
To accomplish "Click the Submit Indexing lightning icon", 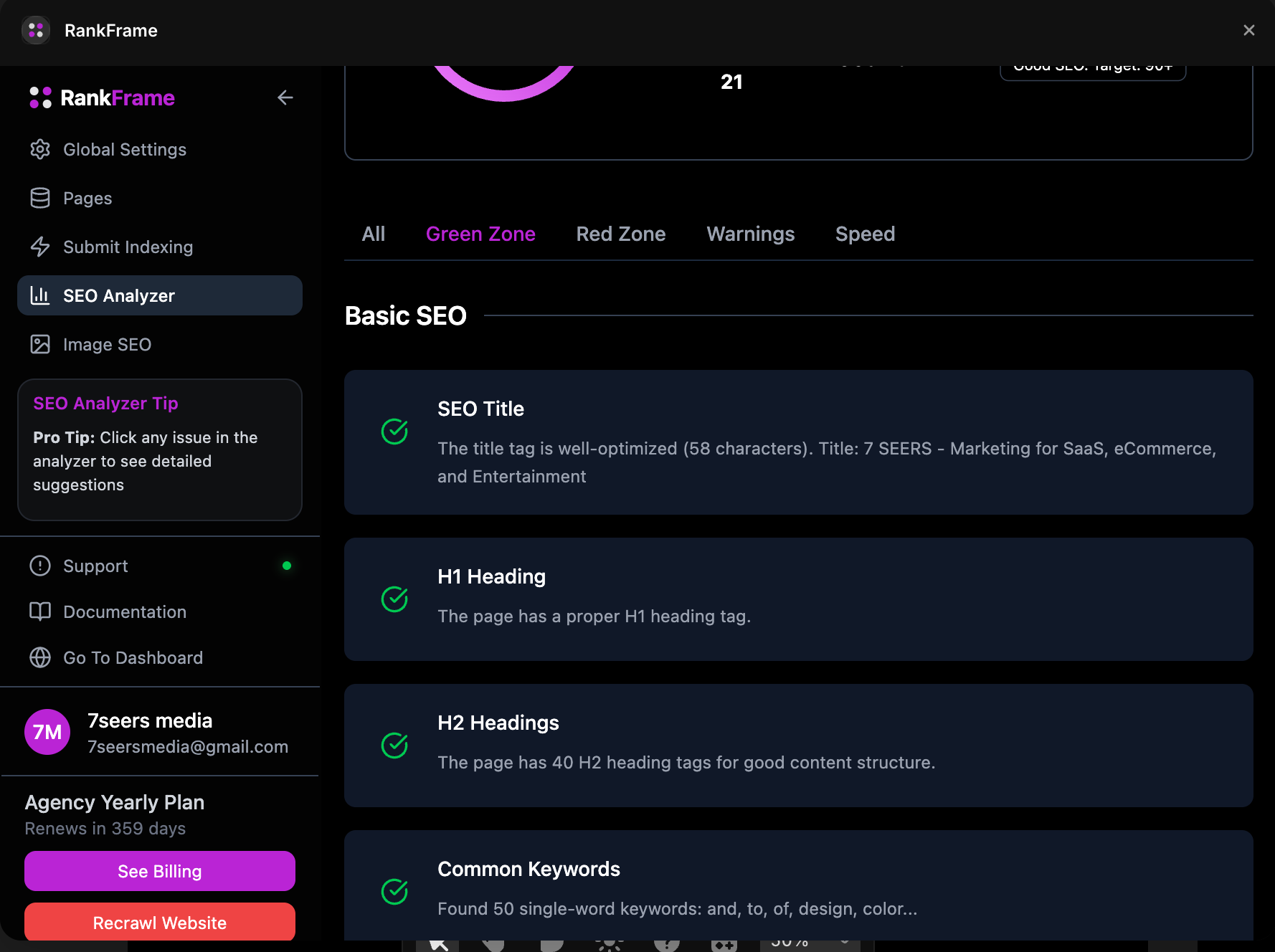I will tap(40, 247).
